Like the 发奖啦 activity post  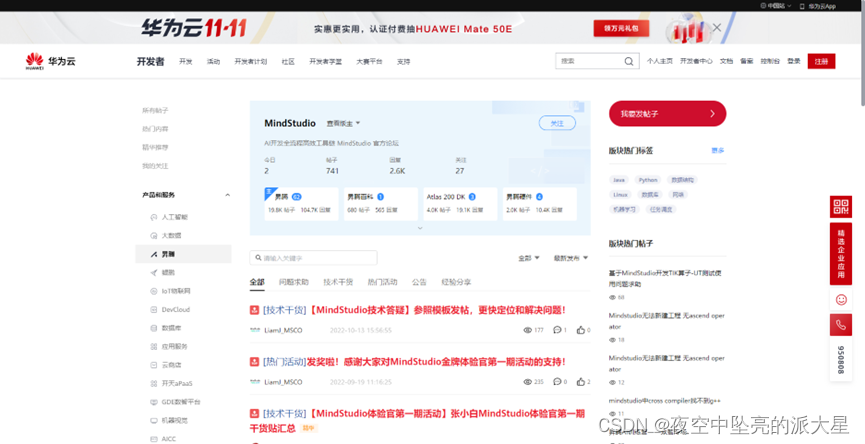[580, 382]
